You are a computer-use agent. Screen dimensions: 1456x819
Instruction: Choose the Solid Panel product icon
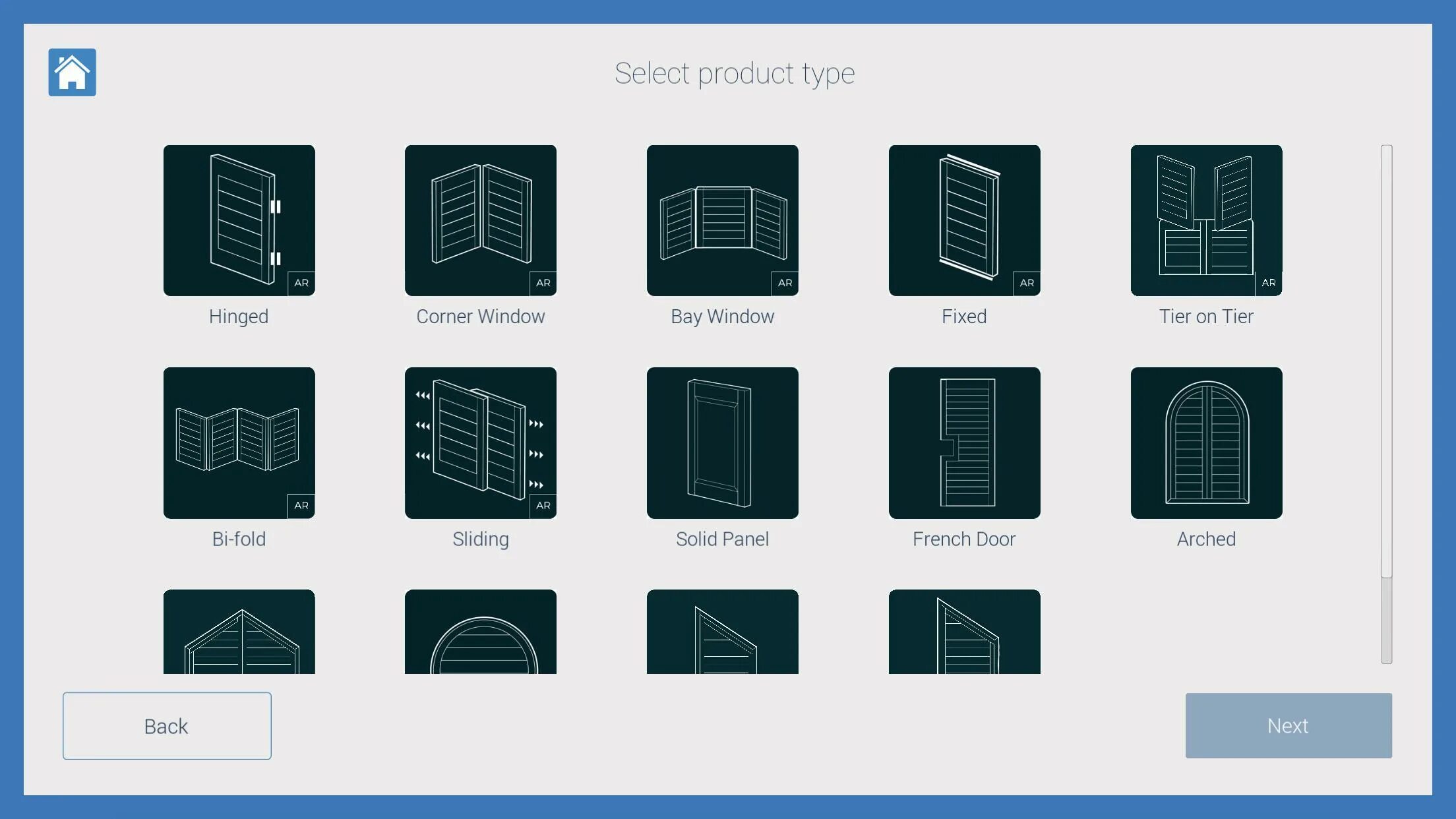tap(722, 442)
